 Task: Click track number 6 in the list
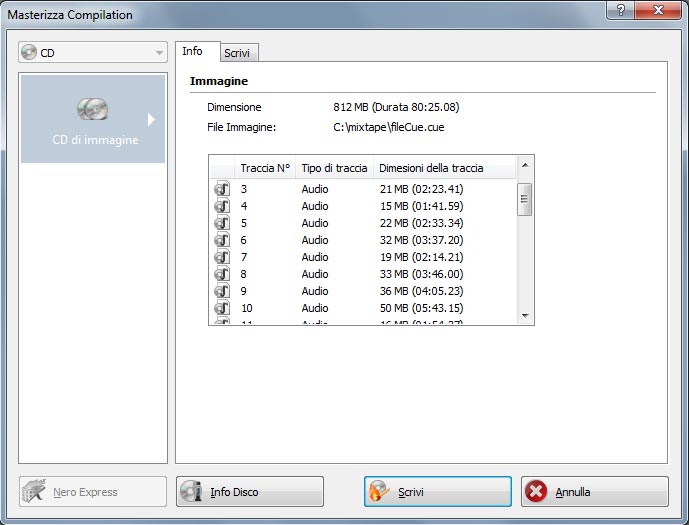244,240
